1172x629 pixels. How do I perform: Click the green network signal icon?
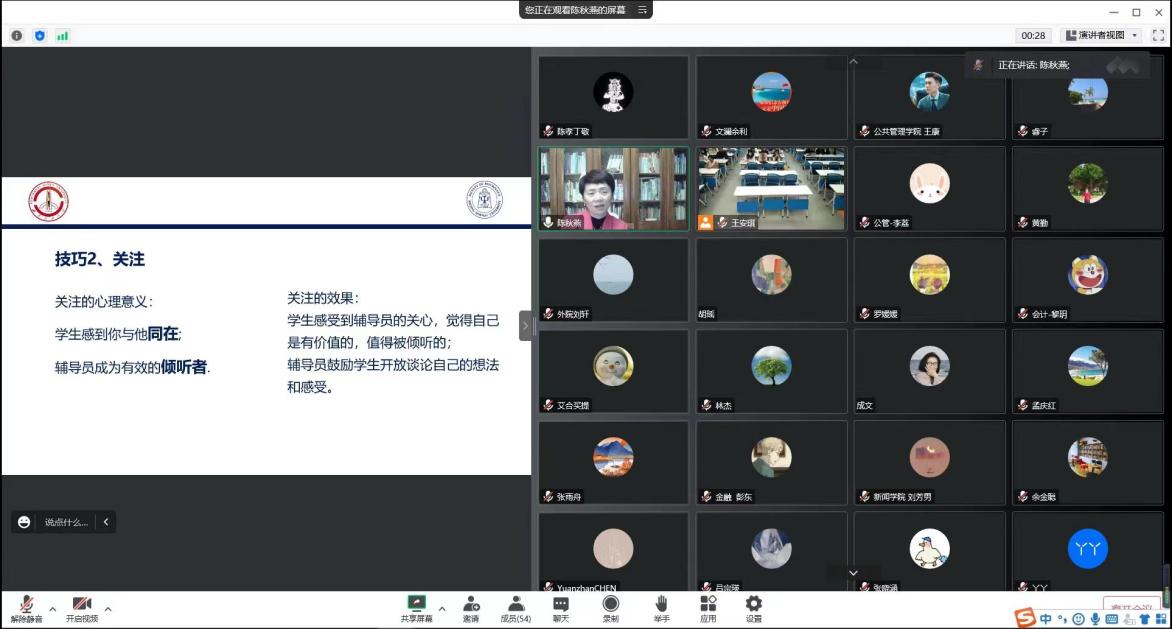(x=63, y=36)
